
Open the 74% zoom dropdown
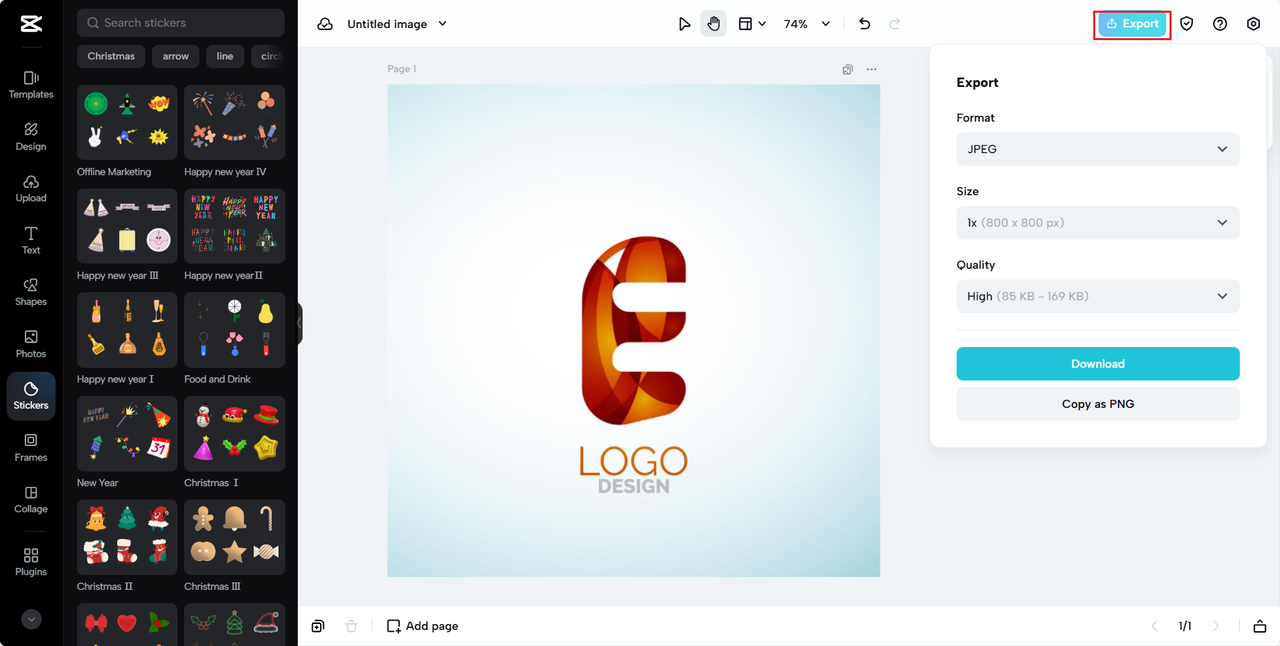point(807,24)
